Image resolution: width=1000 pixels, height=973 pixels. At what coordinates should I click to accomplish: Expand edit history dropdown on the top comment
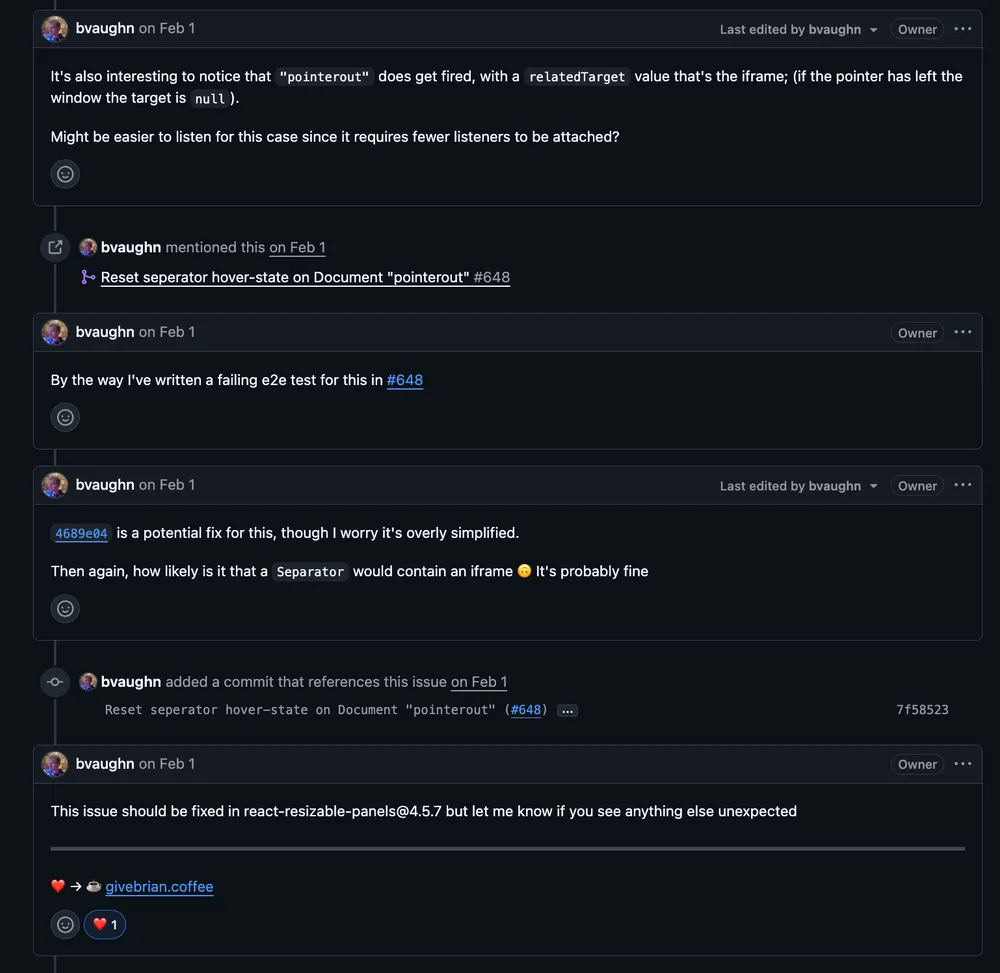pyautogui.click(x=798, y=29)
